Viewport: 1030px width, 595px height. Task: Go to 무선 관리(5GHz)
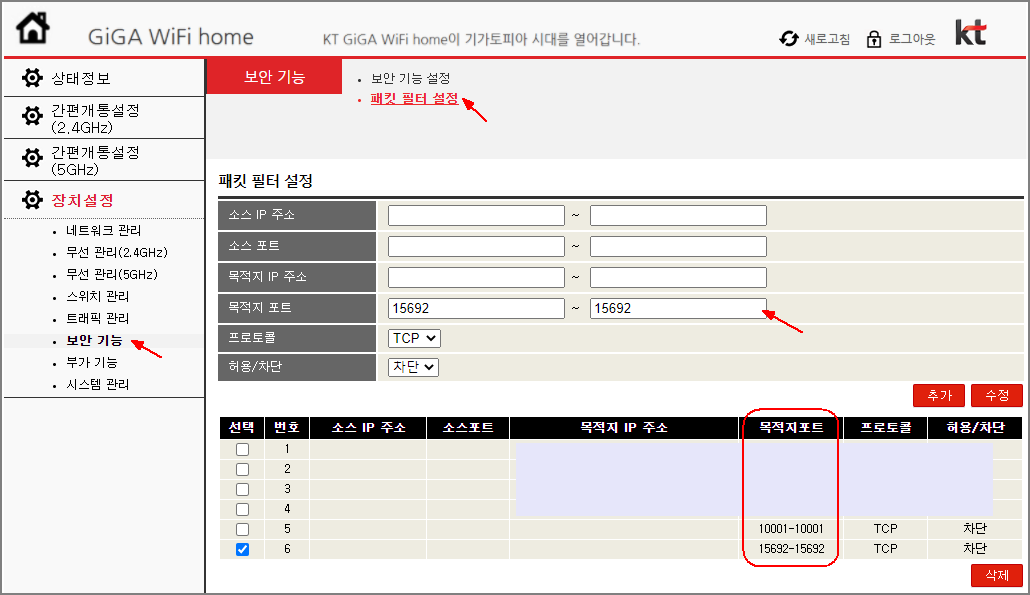[112, 274]
